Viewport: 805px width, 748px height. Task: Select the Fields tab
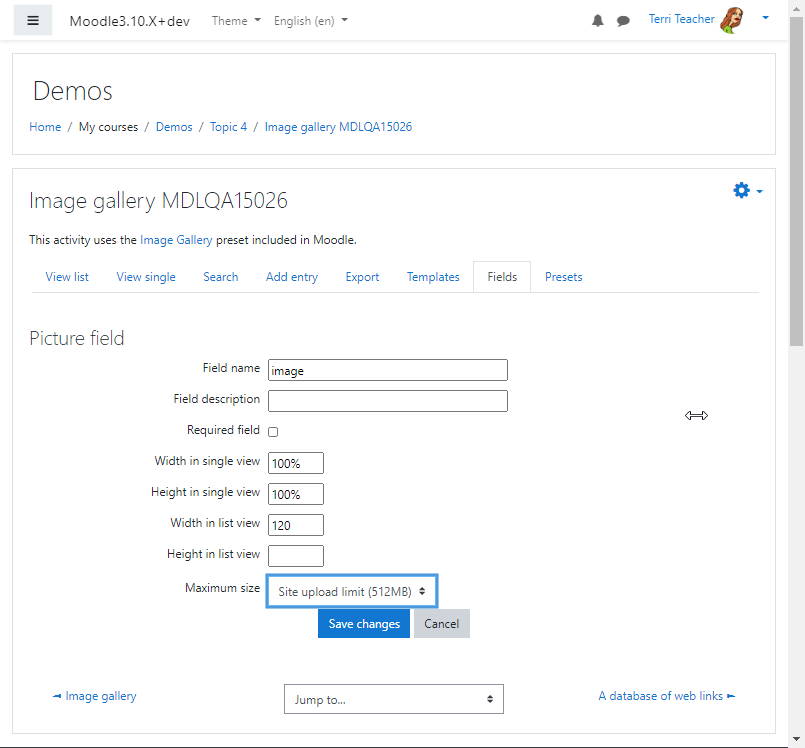coord(502,277)
